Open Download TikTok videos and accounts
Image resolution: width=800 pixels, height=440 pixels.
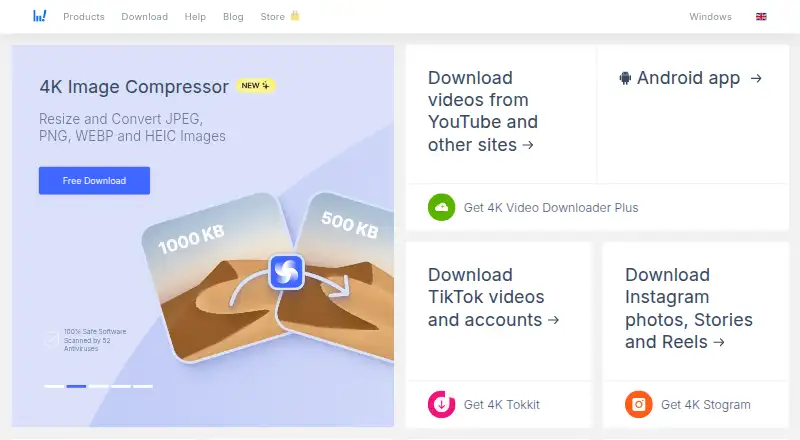(493, 297)
